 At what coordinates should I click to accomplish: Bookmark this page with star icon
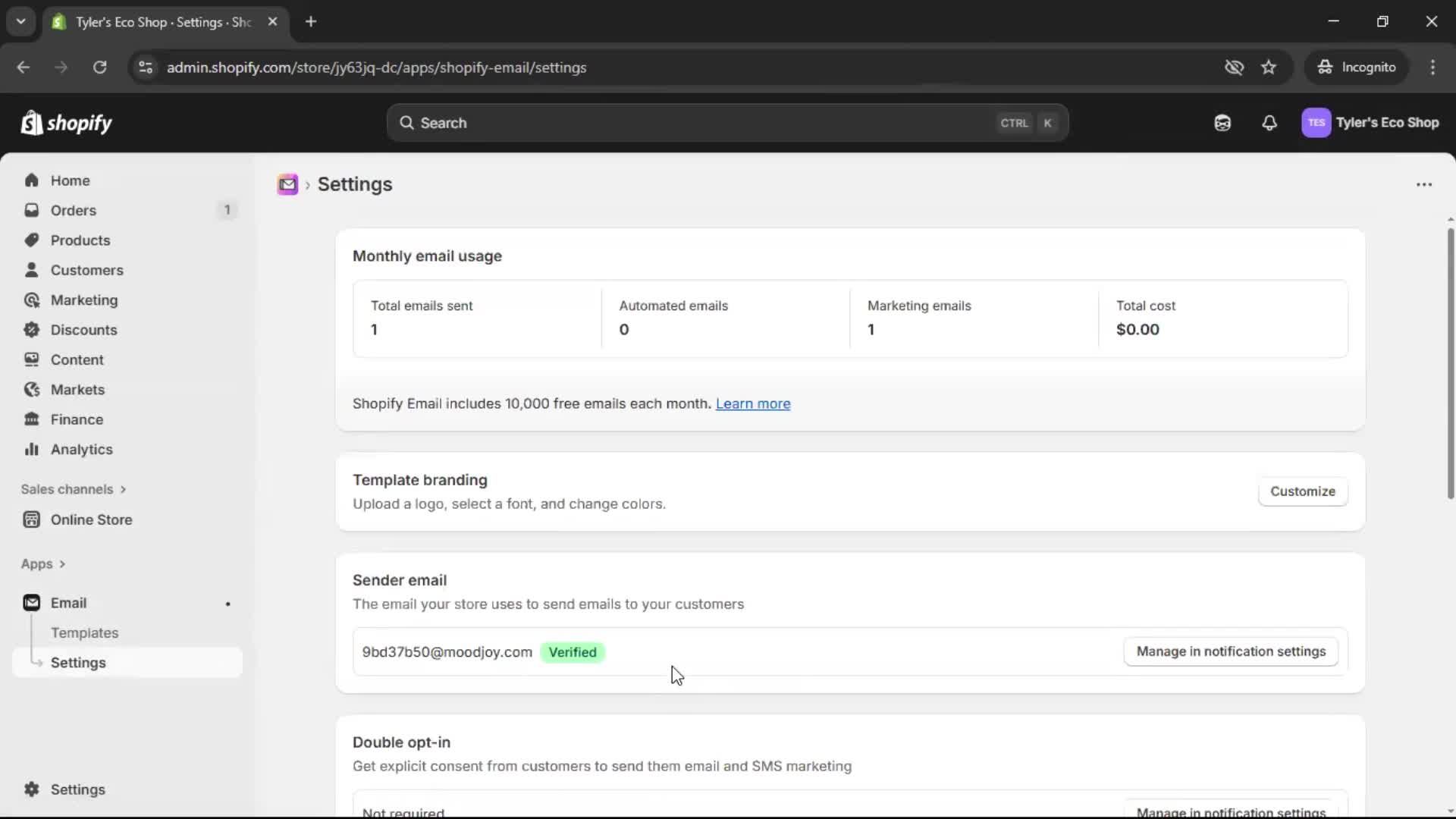[1268, 67]
